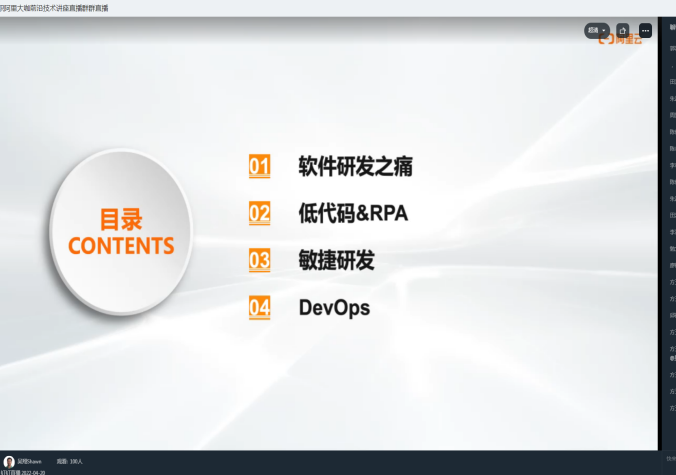Click the orange 03 number badge
The height and width of the screenshot is (475, 676).
point(259,260)
